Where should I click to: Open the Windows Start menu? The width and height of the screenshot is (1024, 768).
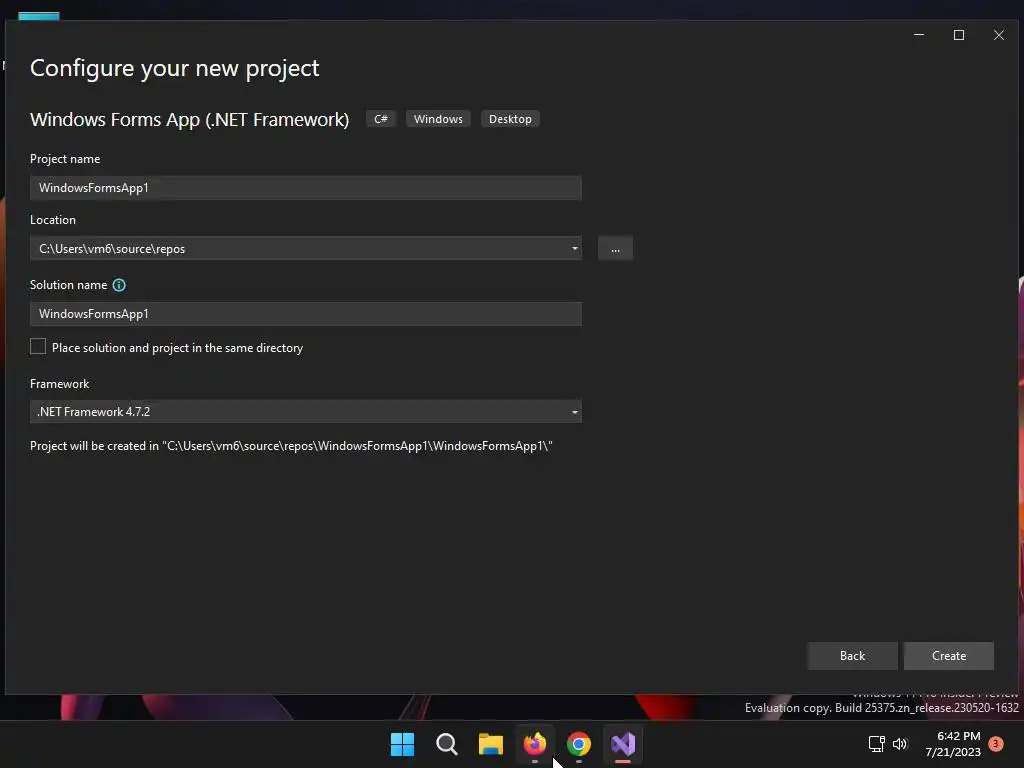[402, 744]
